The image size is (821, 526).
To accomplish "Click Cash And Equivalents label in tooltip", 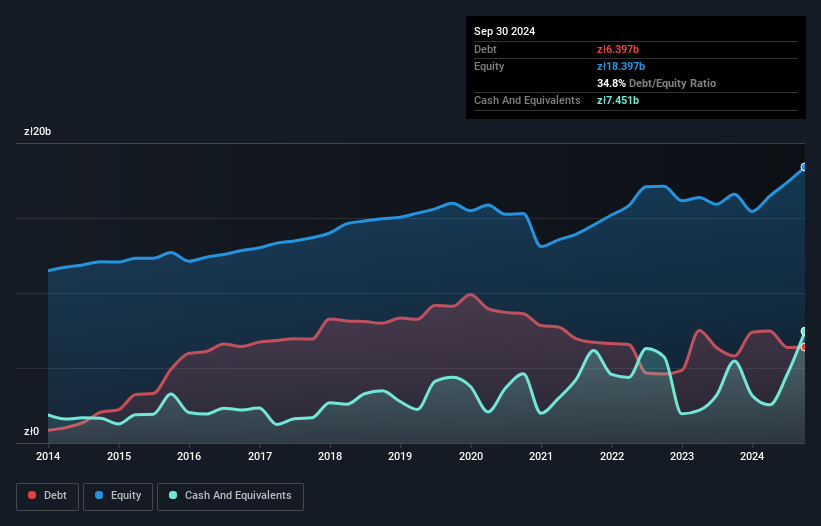I will coord(527,100).
